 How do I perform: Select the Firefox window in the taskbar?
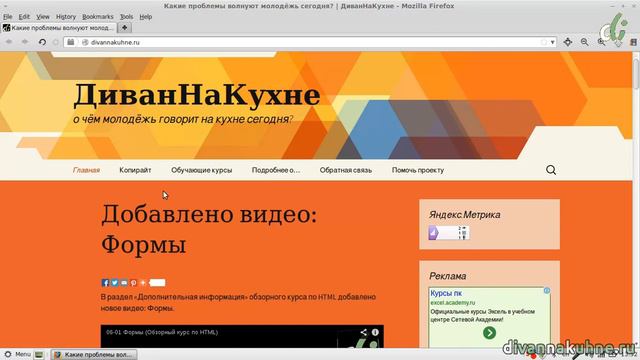93,355
